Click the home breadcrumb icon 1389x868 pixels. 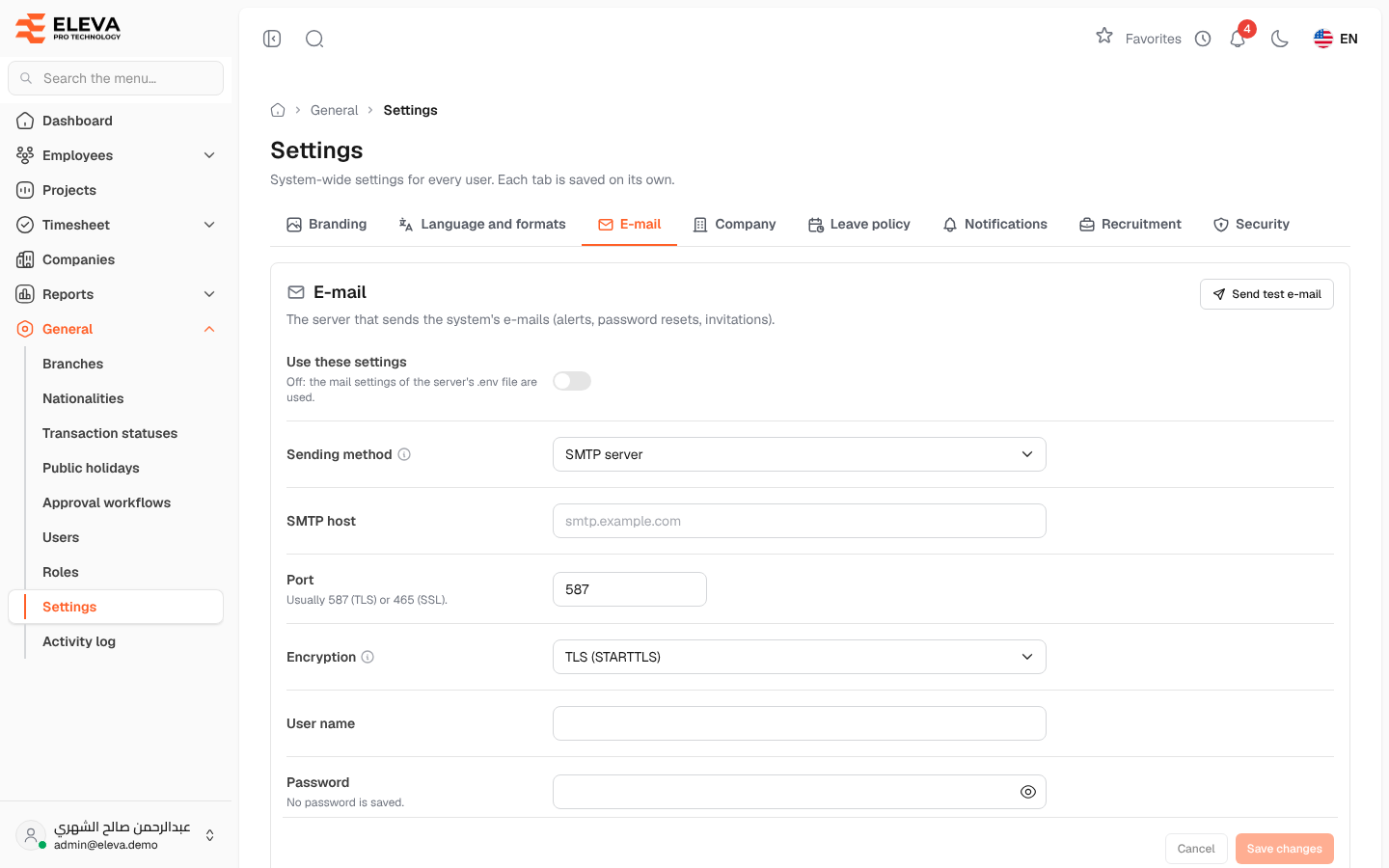278,110
